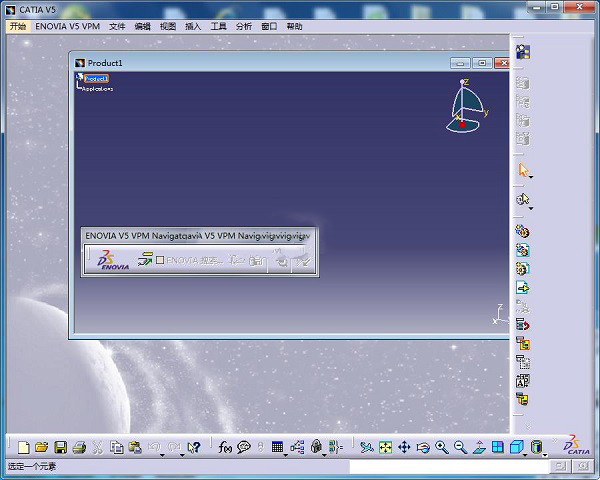This screenshot has width=600, height=480.
Task: Open the 工具 menu
Action: tap(218, 26)
